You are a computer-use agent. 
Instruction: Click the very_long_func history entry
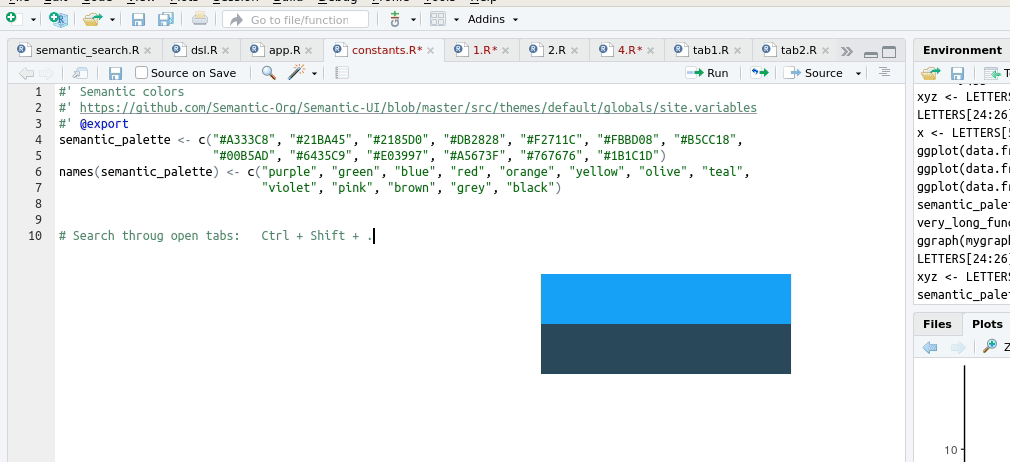[x=964, y=223]
